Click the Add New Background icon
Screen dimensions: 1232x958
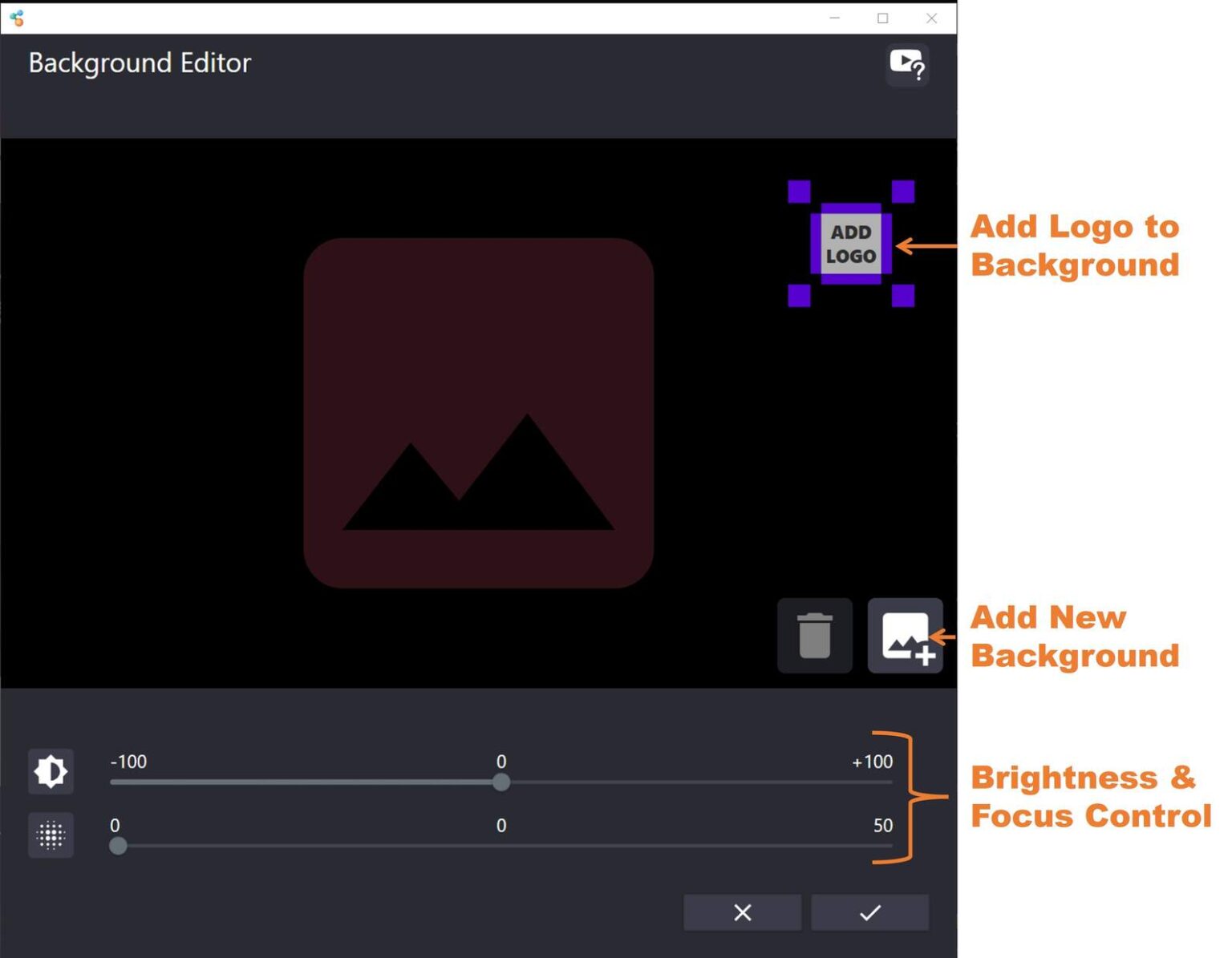click(x=906, y=636)
